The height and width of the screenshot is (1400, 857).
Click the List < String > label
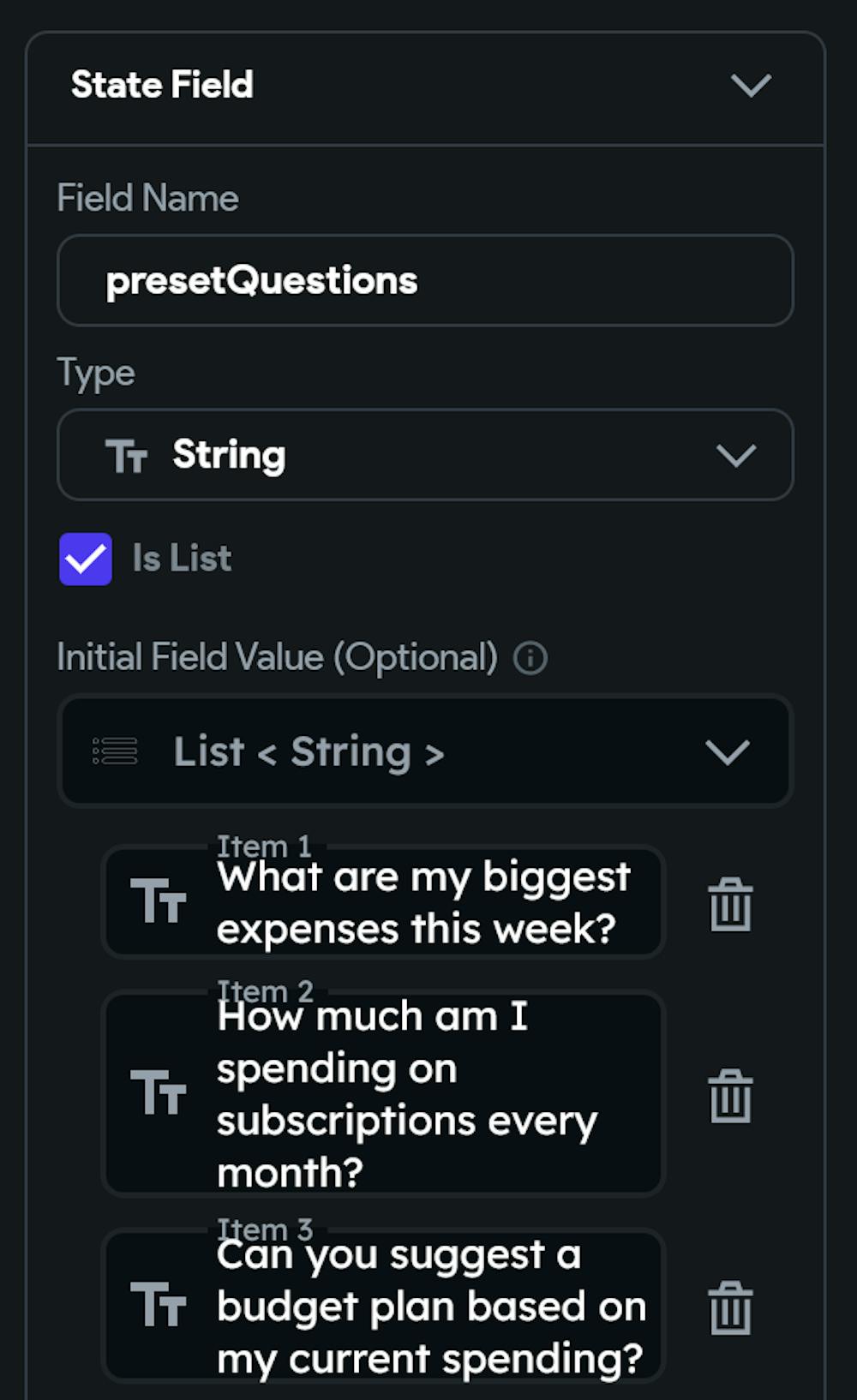click(x=309, y=752)
